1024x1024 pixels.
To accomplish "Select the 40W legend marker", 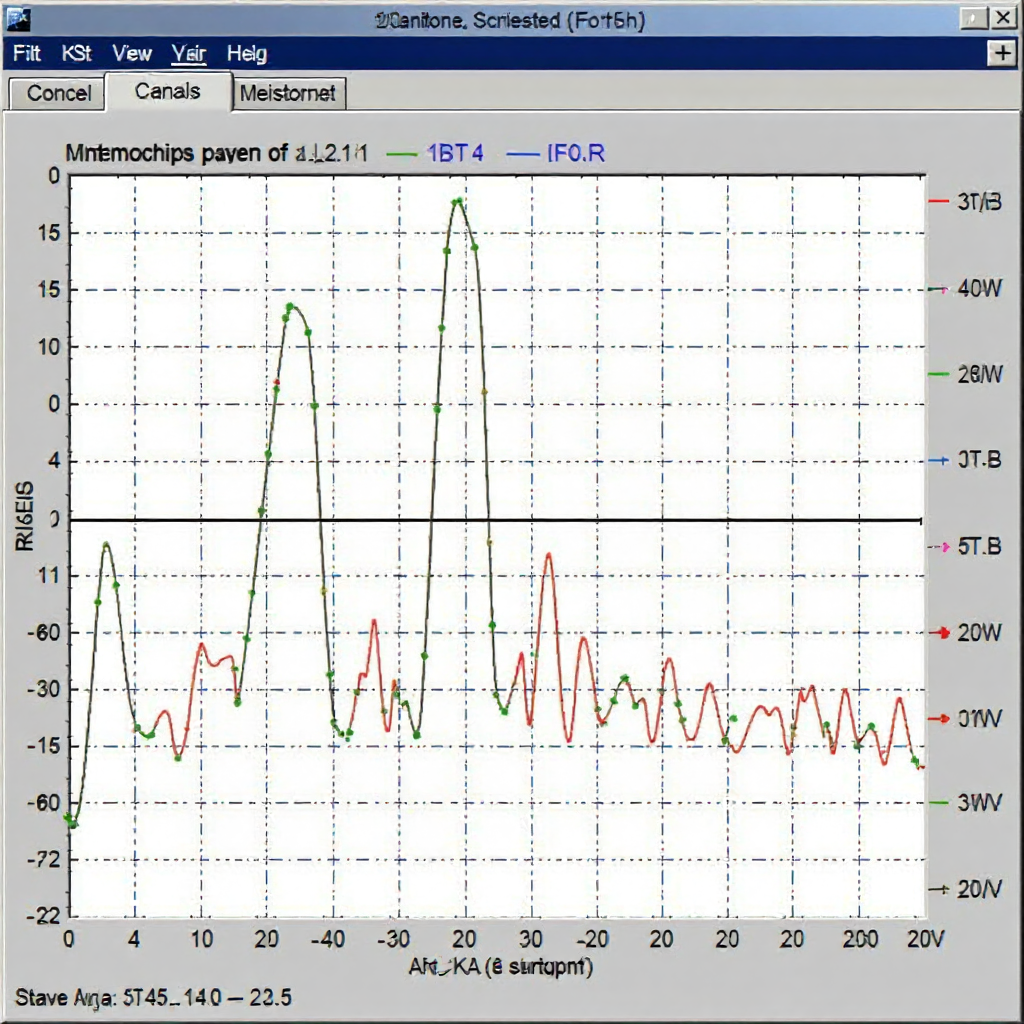I will click(938, 289).
